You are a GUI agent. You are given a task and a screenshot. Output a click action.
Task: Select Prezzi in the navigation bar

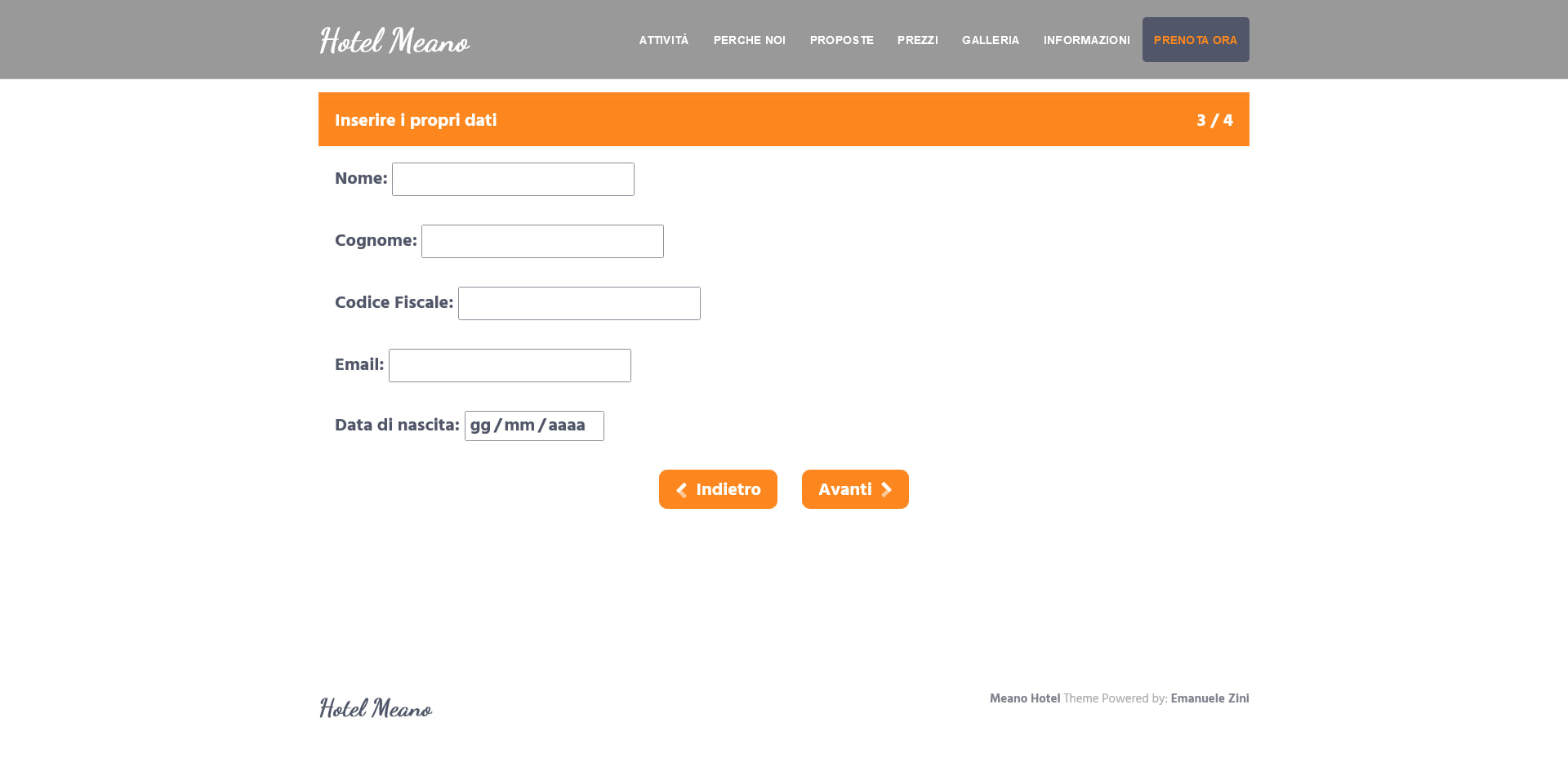[x=917, y=40]
